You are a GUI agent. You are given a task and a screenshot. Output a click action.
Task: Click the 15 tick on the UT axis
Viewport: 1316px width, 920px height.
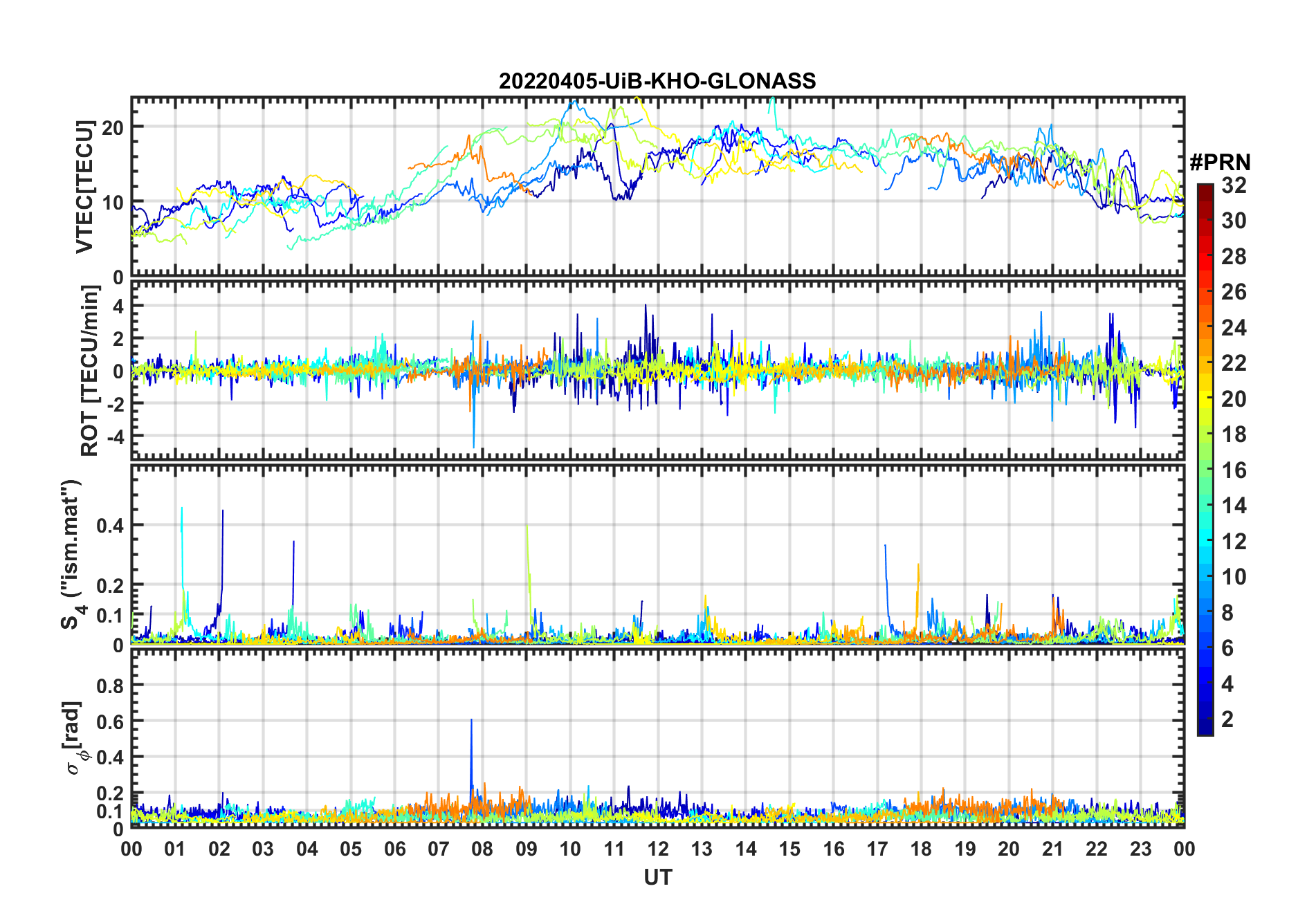[789, 849]
